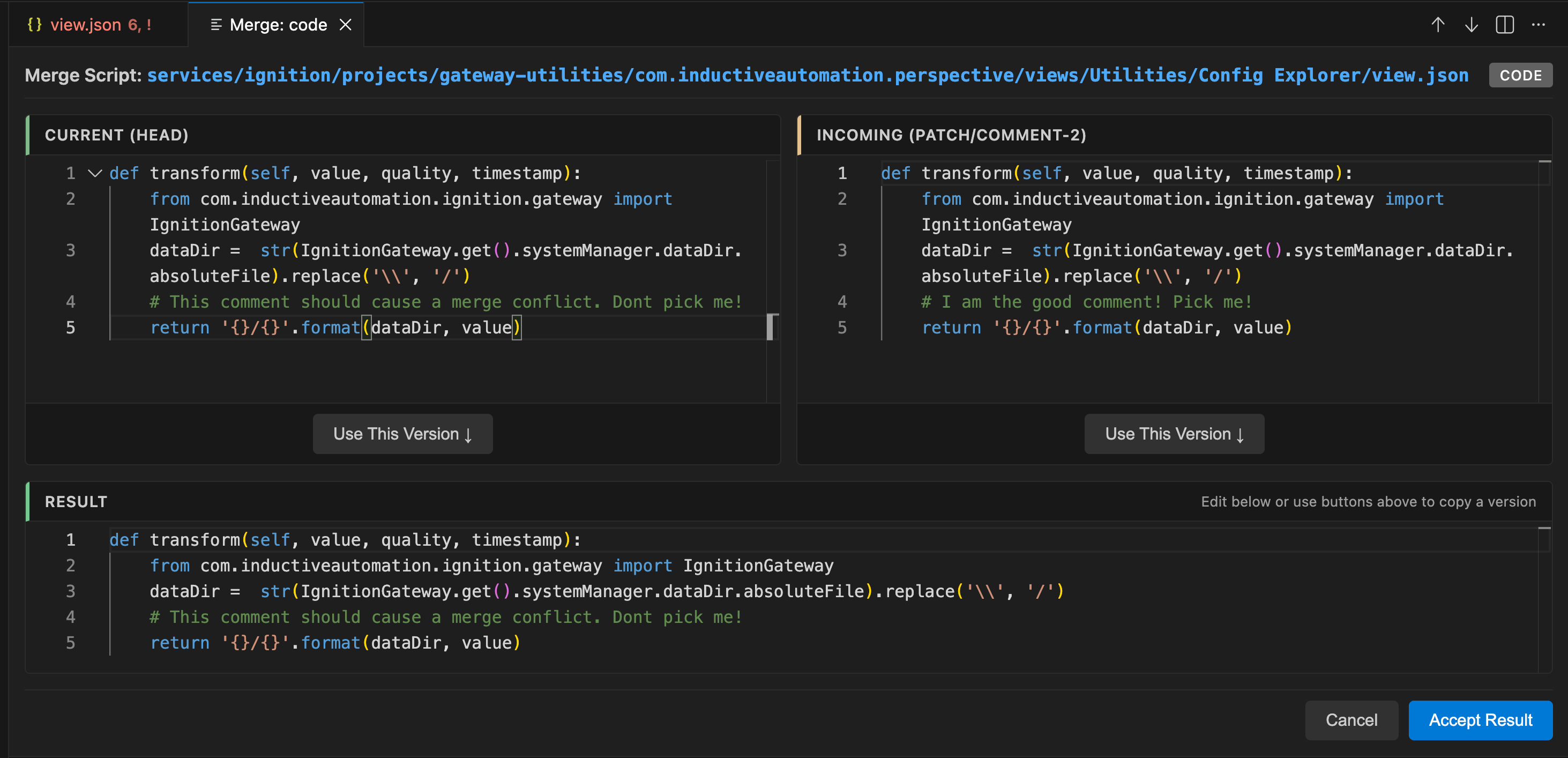
Task: Click the import line in INCOMING pane
Action: 1182,212
